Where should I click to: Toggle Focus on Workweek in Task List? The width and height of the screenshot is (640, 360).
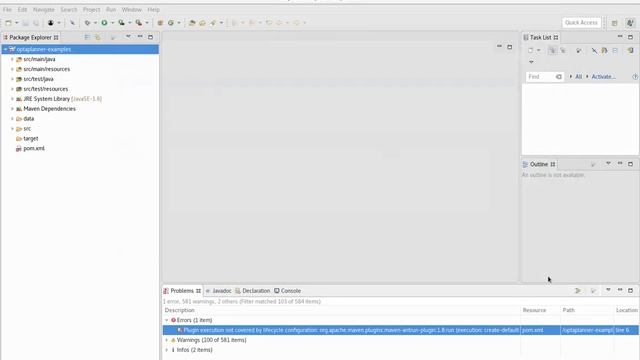click(x=579, y=51)
